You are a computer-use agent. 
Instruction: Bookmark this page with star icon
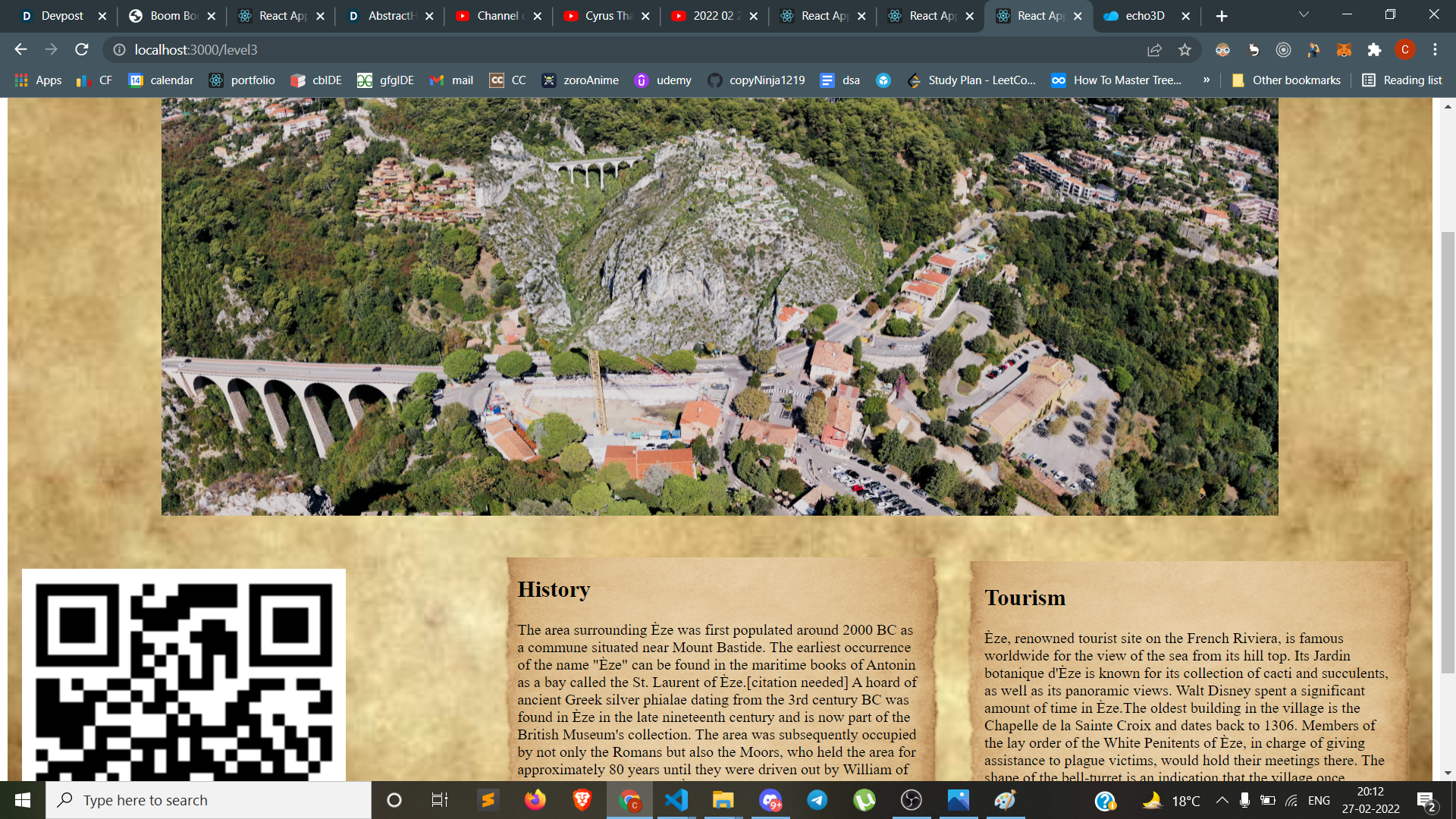pyautogui.click(x=1185, y=49)
